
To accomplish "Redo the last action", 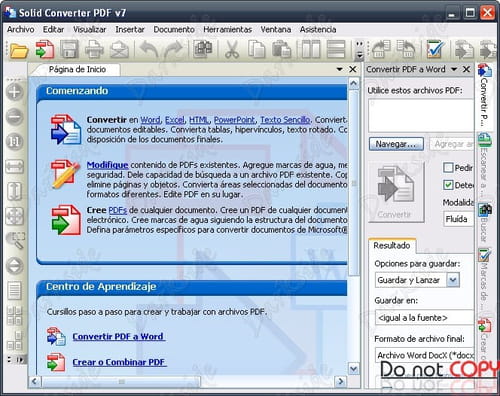I will [x=173, y=49].
